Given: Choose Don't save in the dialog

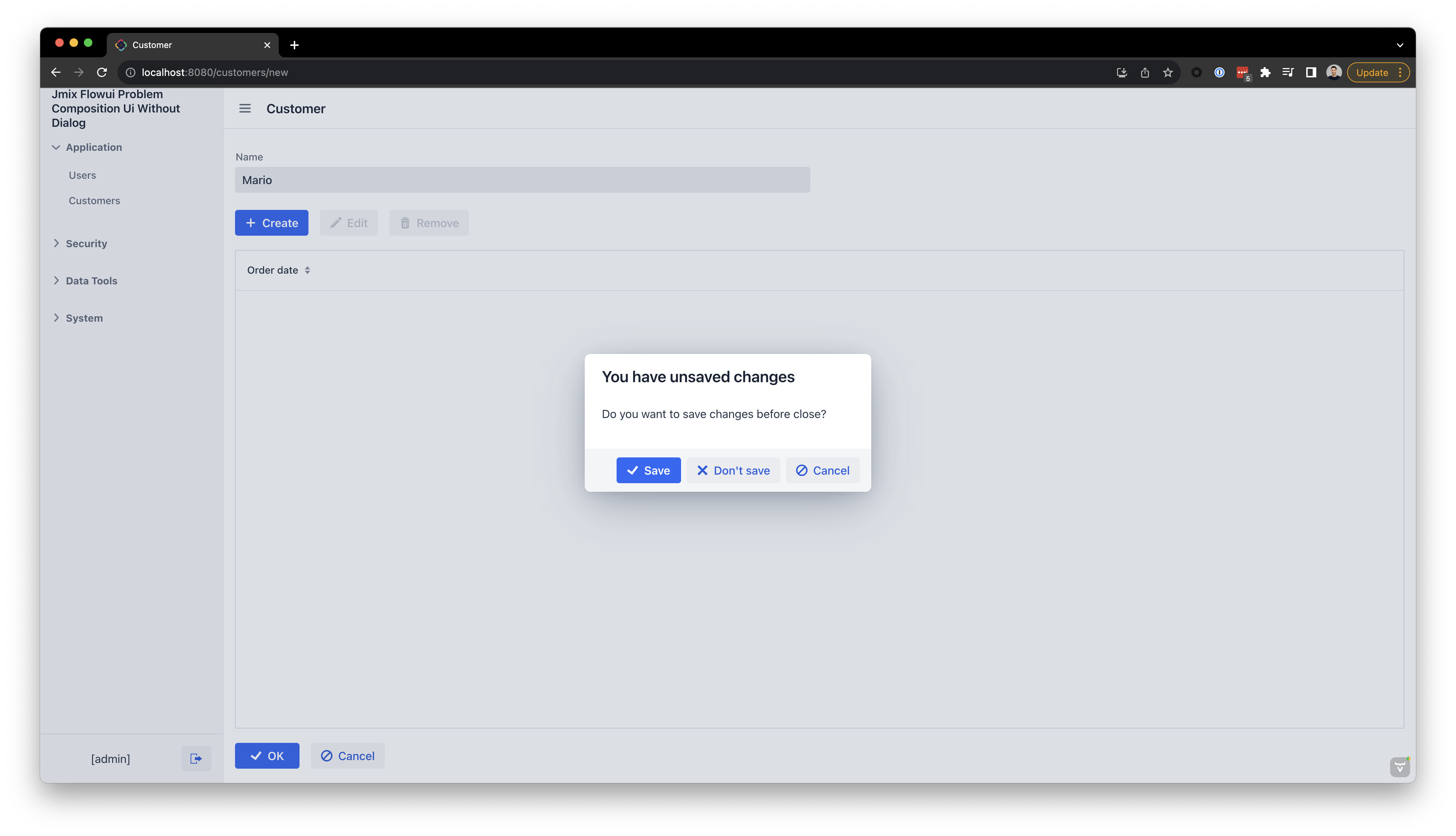Looking at the screenshot, I should (x=733, y=470).
